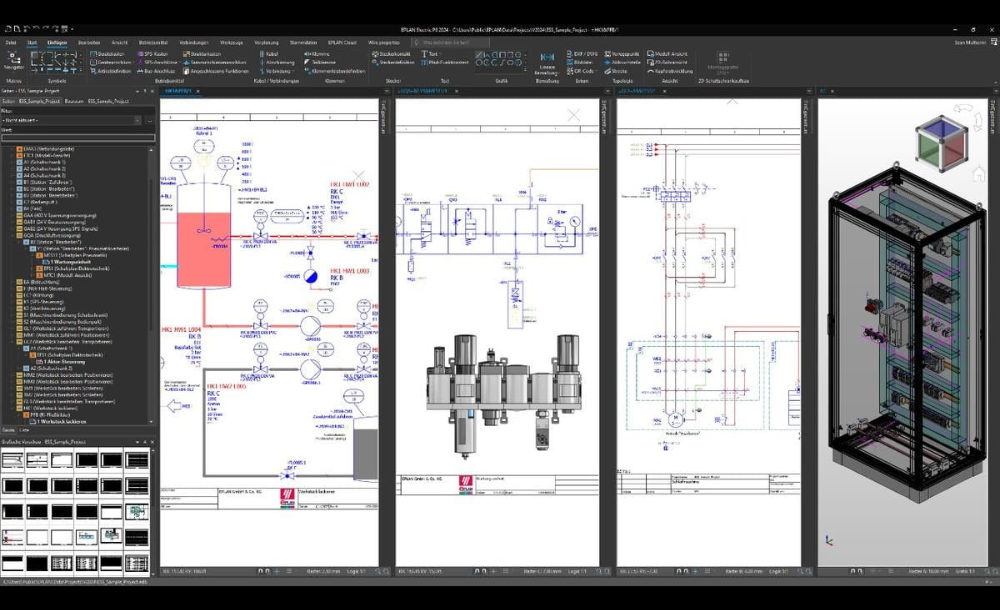
Task: Insert a Steckerkontakt
Action: pos(391,54)
